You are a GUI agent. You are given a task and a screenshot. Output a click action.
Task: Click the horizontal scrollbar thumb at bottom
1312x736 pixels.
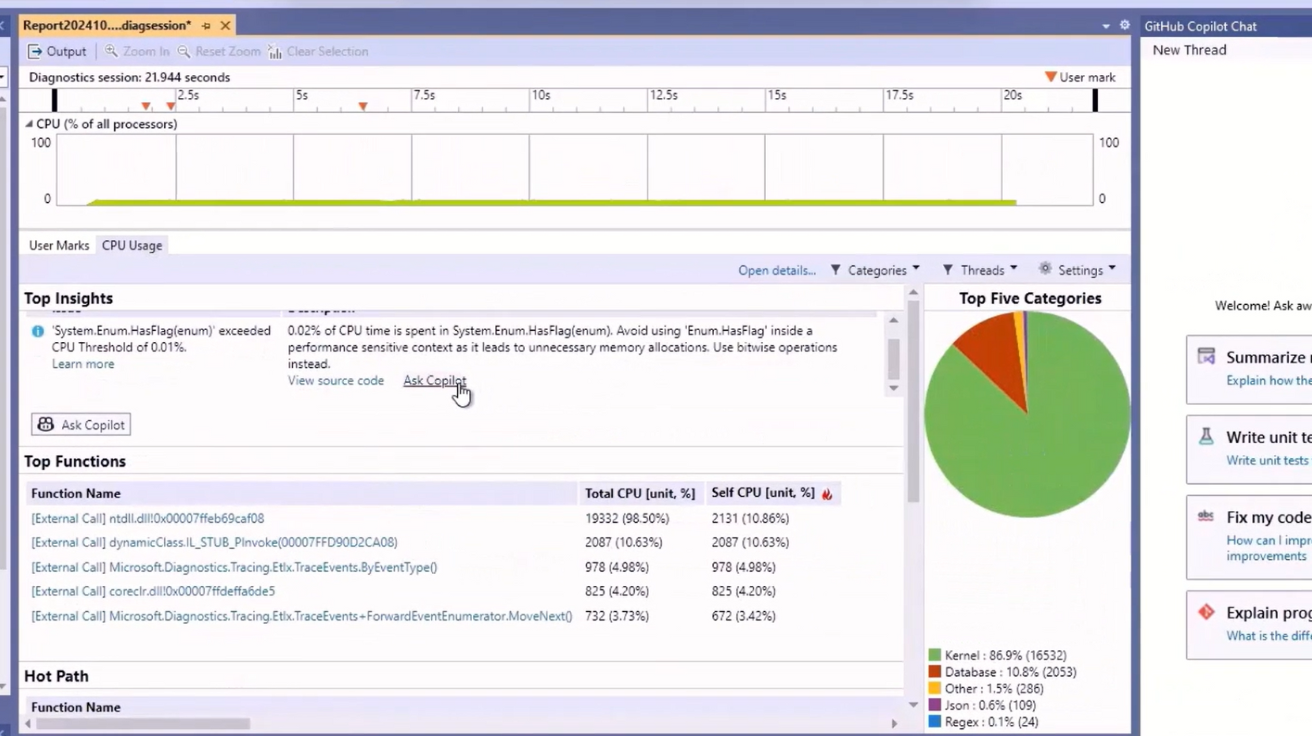[x=143, y=723]
